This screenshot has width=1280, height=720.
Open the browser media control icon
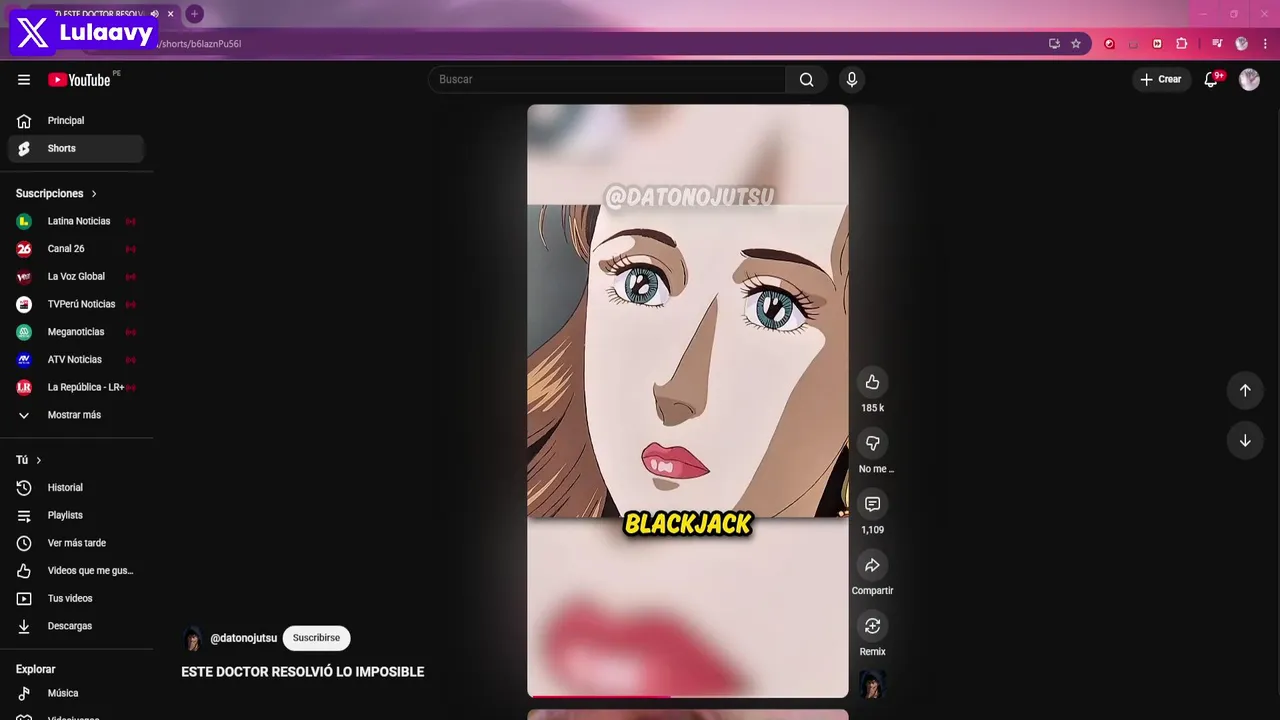pos(1217,44)
